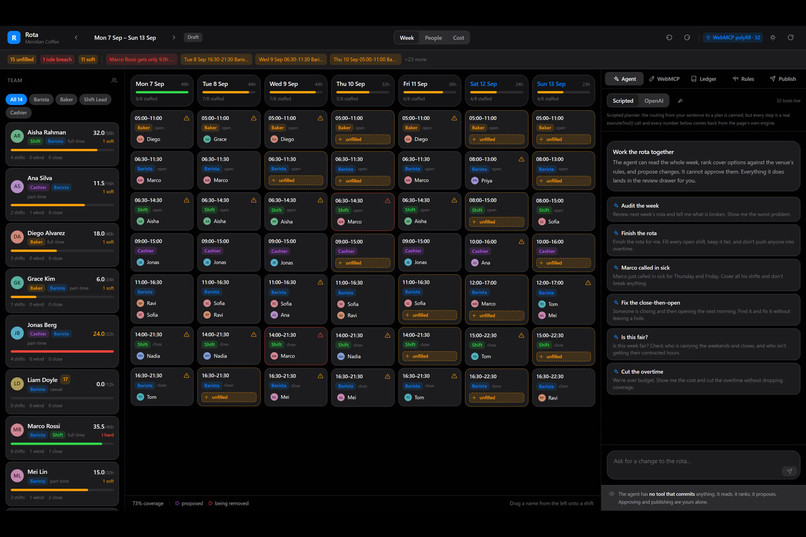Filter team by Baker
The width and height of the screenshot is (806, 537).
click(66, 99)
